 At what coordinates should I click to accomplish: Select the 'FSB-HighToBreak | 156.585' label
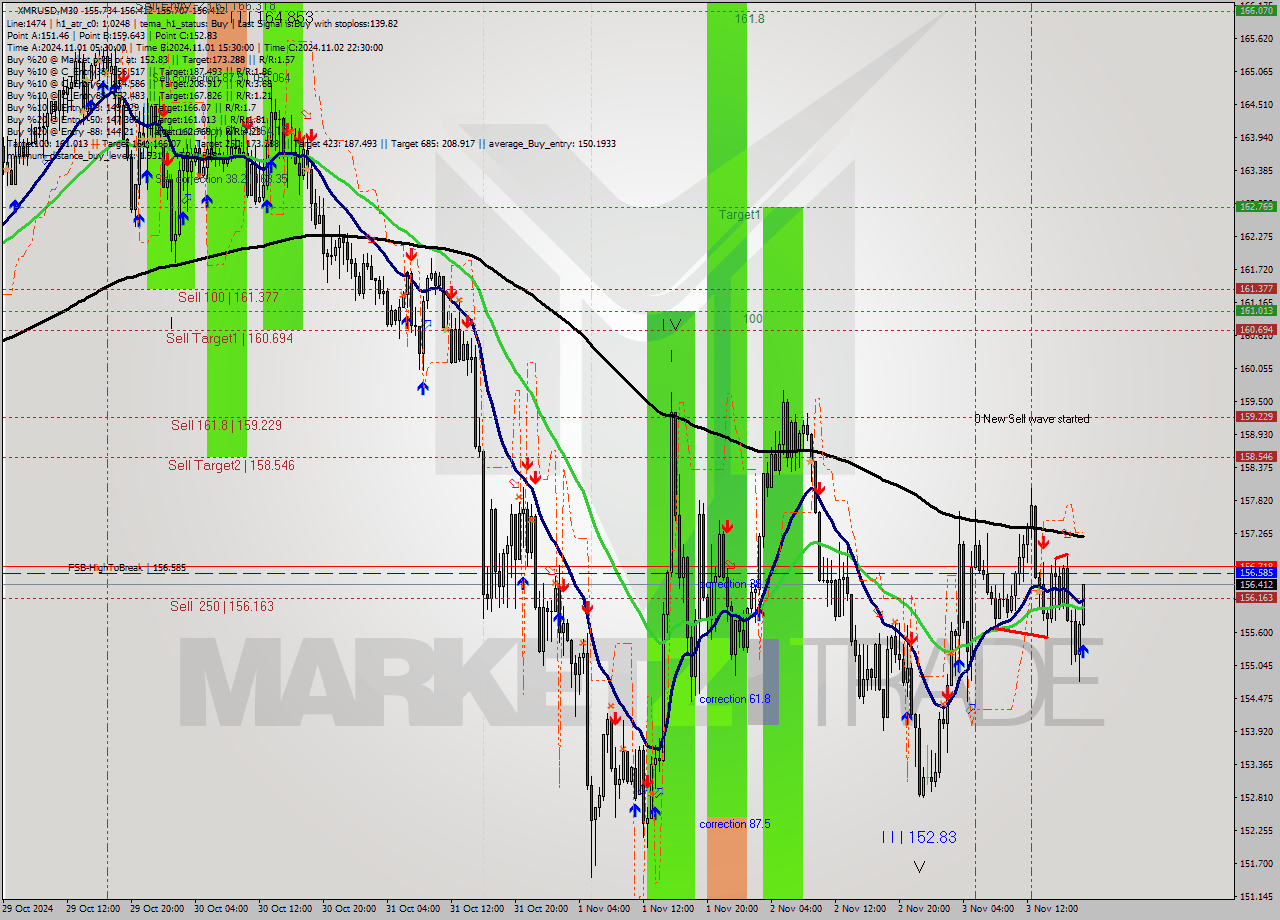127,568
